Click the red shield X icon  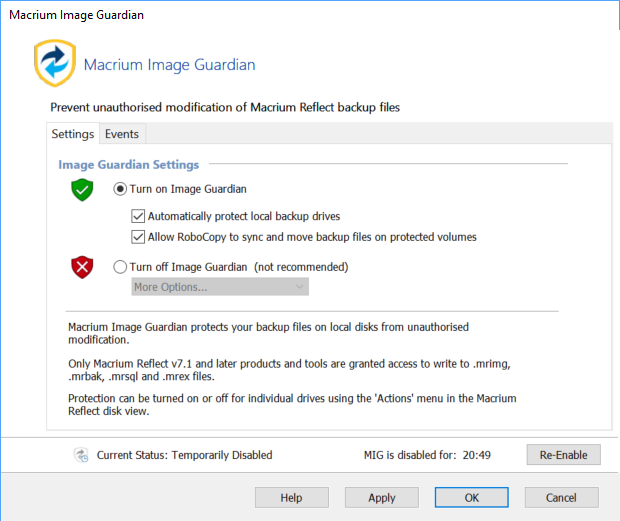click(x=82, y=267)
